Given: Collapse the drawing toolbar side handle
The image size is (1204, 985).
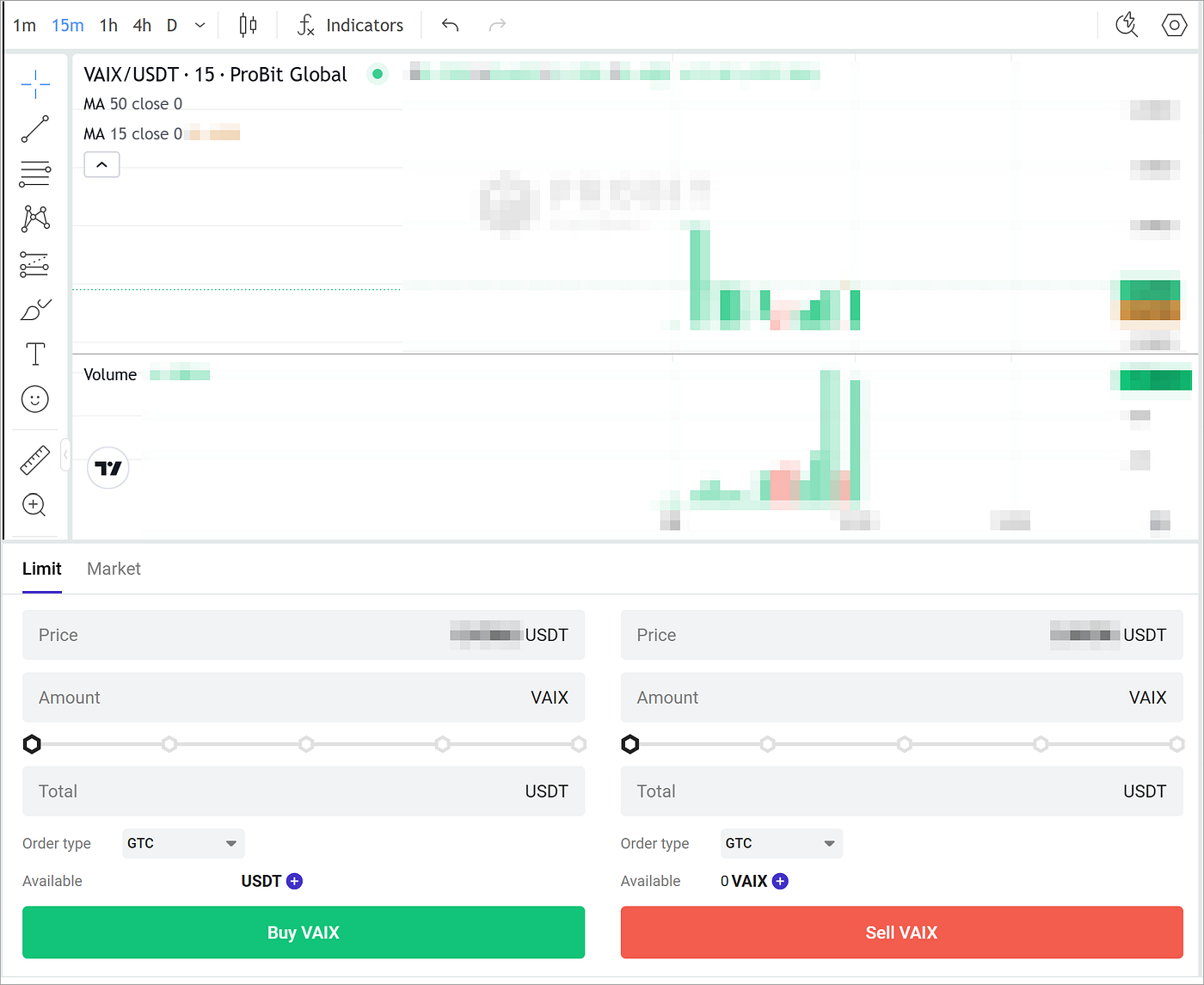Looking at the screenshot, I should 65,454.
